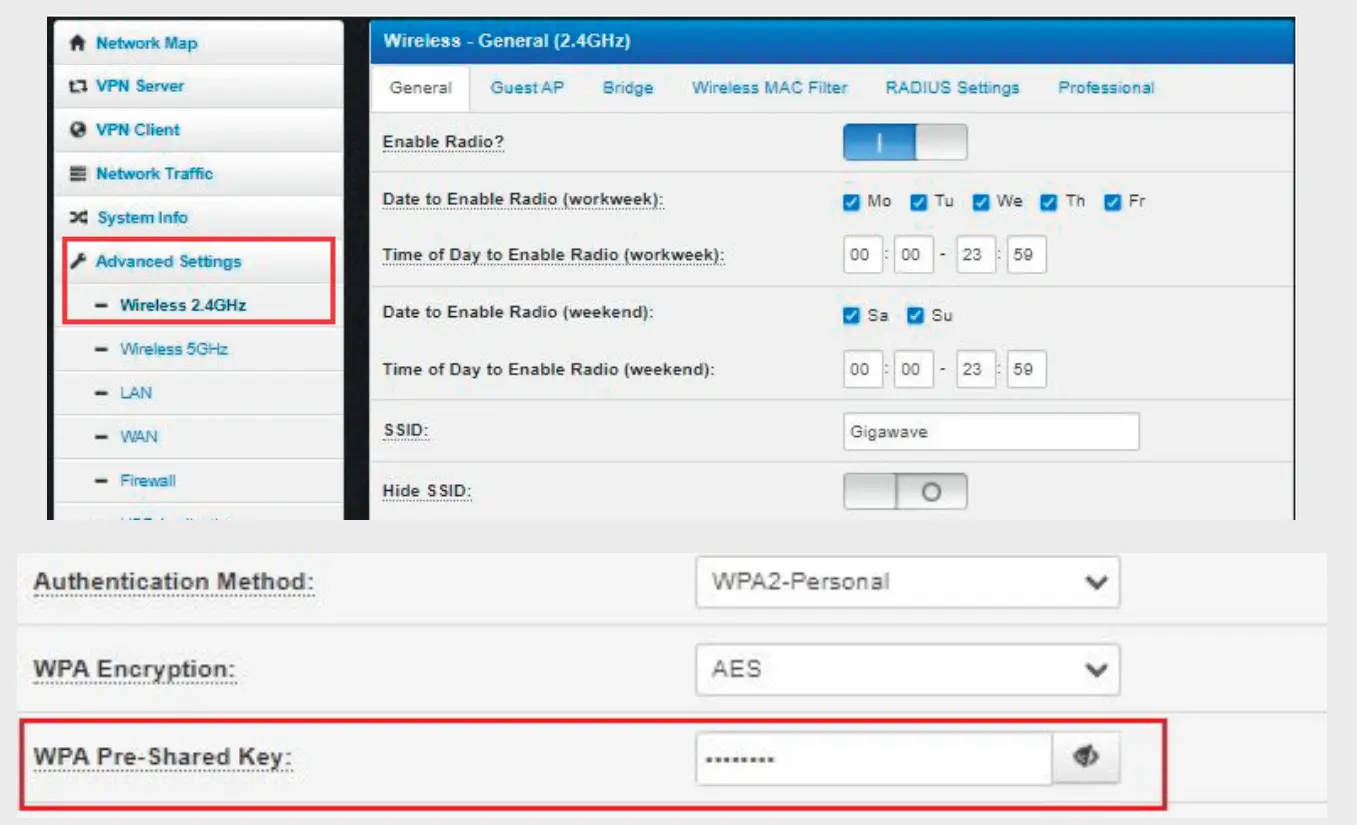Switch to the Guest AP tab
Screen dimensions: 1357x825
tap(527, 88)
